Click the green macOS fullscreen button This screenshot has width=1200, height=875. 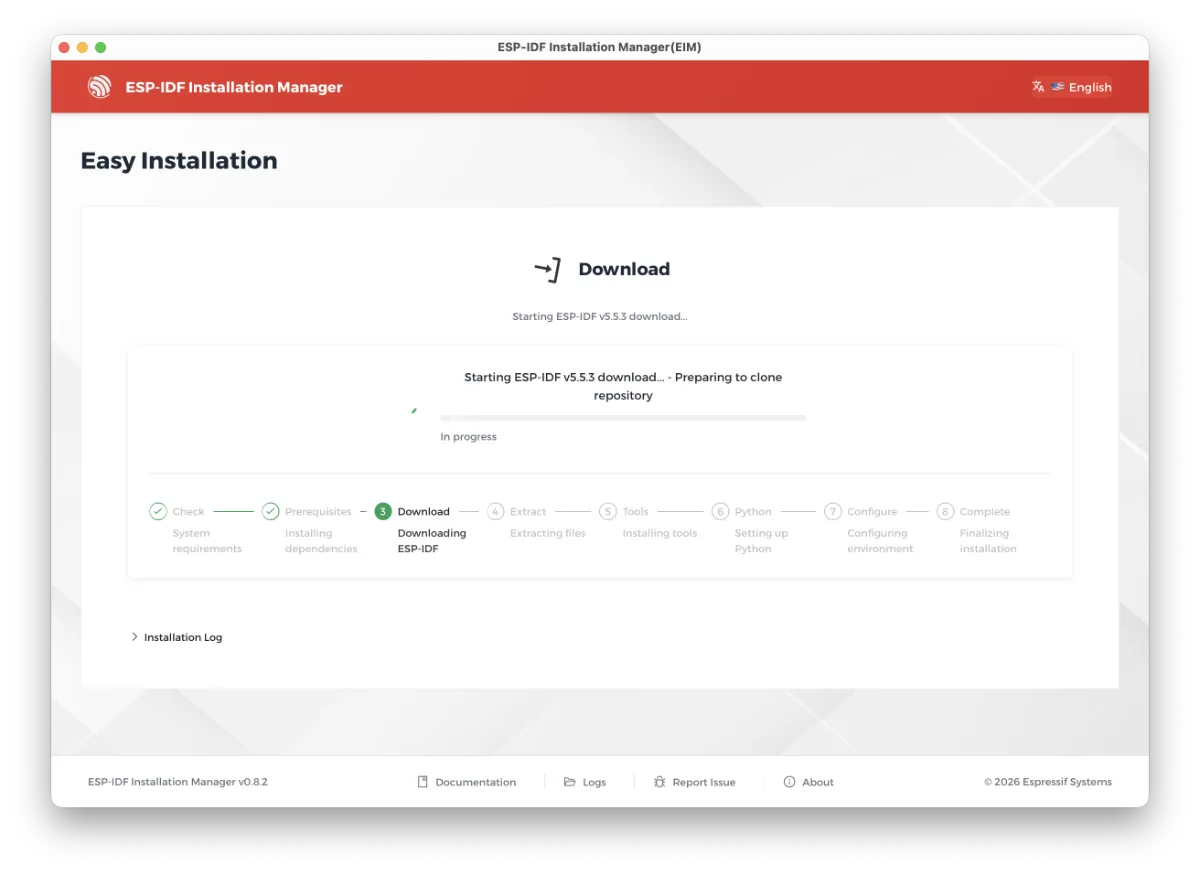pyautogui.click(x=100, y=47)
